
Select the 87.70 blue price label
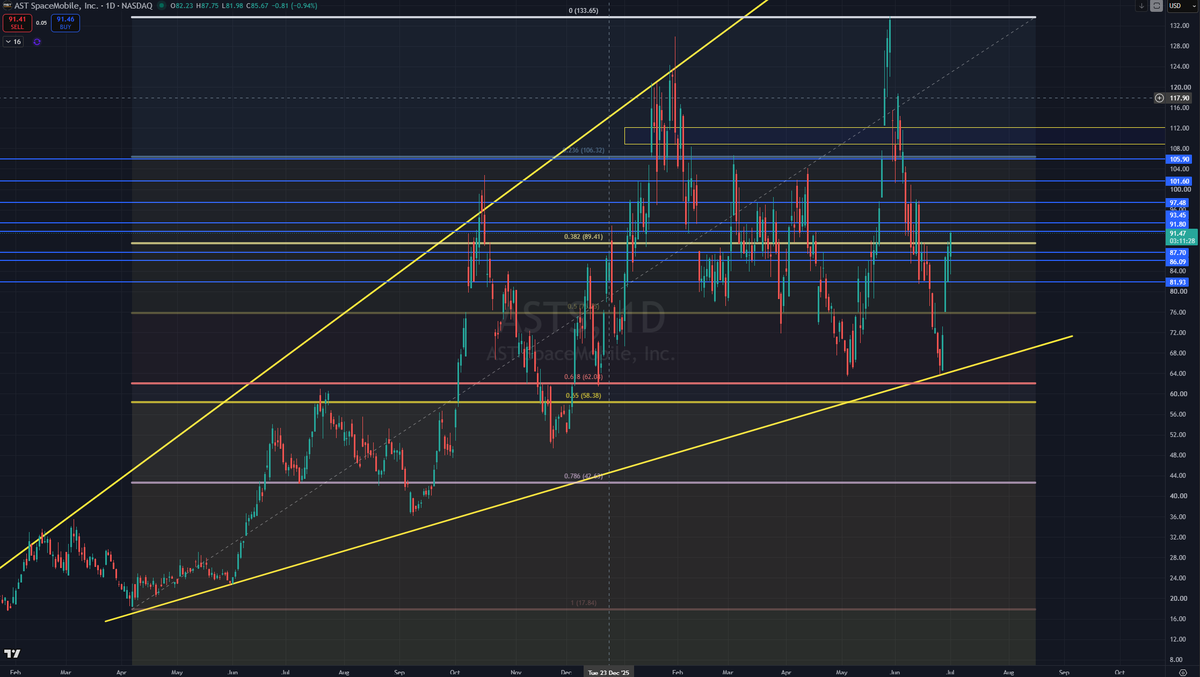pyautogui.click(x=1178, y=253)
